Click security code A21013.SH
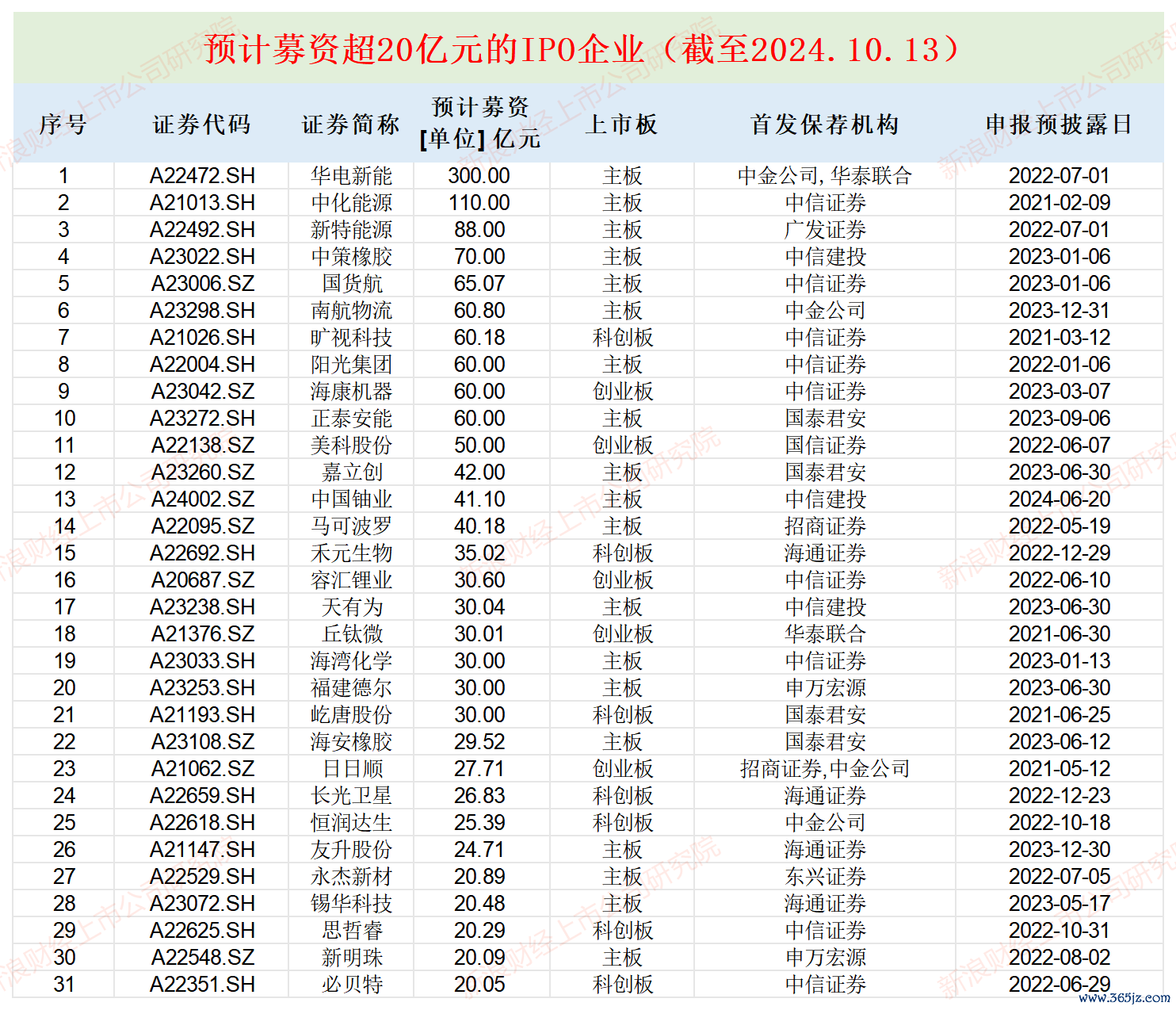This screenshot has height=1010, width=1176. pos(202,203)
